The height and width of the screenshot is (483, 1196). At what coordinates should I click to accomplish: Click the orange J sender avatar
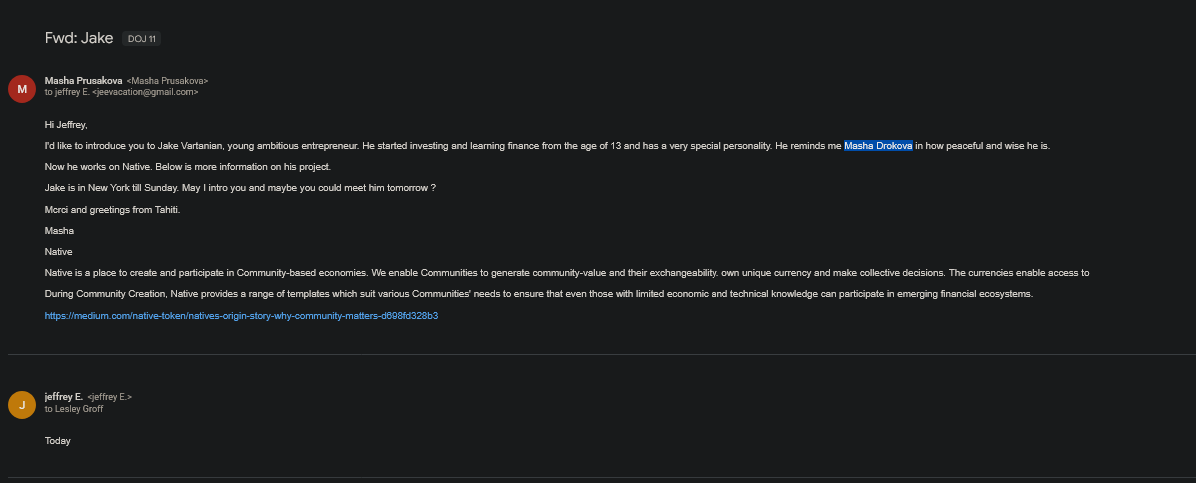coord(22,404)
